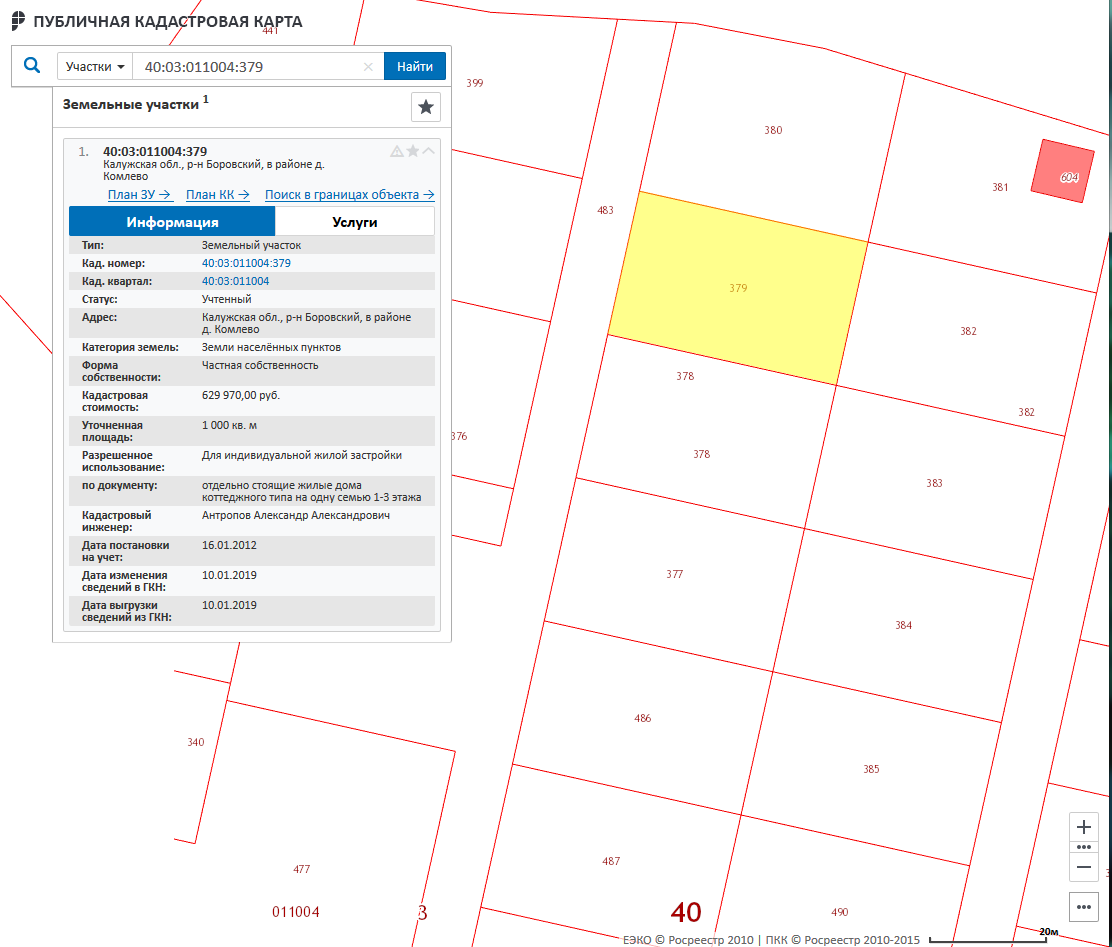1112x947 pixels.
Task: Clear the search field with X icon
Action: (x=368, y=67)
